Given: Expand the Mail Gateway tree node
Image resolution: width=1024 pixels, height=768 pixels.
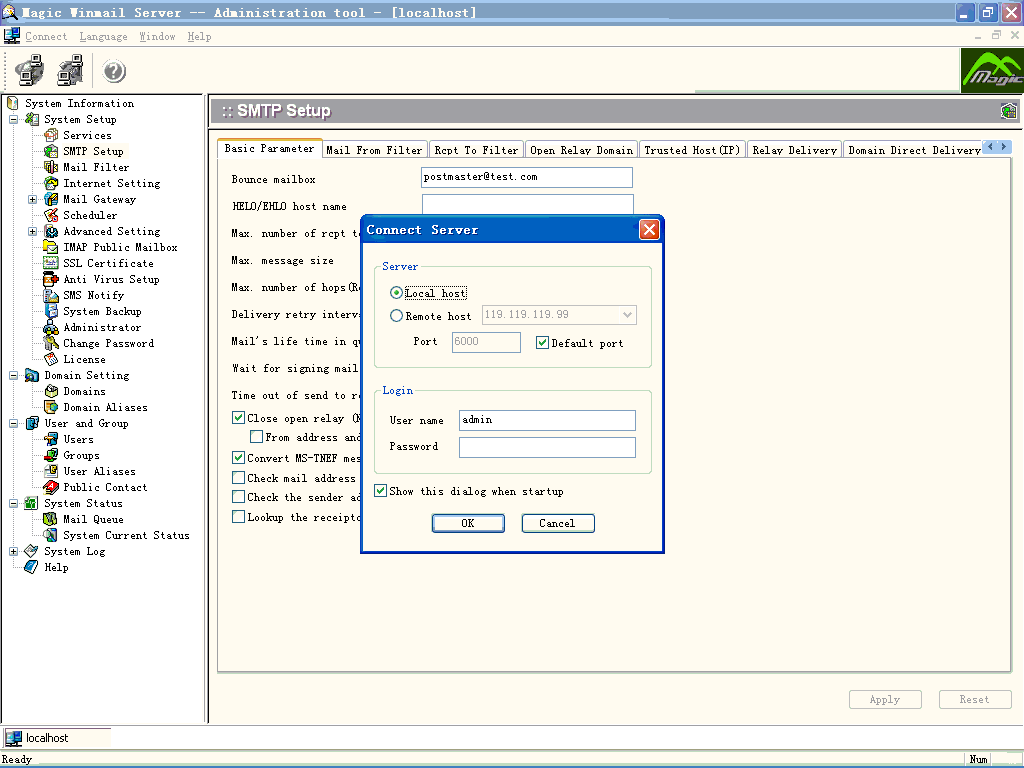Looking at the screenshot, I should click(x=32, y=199).
